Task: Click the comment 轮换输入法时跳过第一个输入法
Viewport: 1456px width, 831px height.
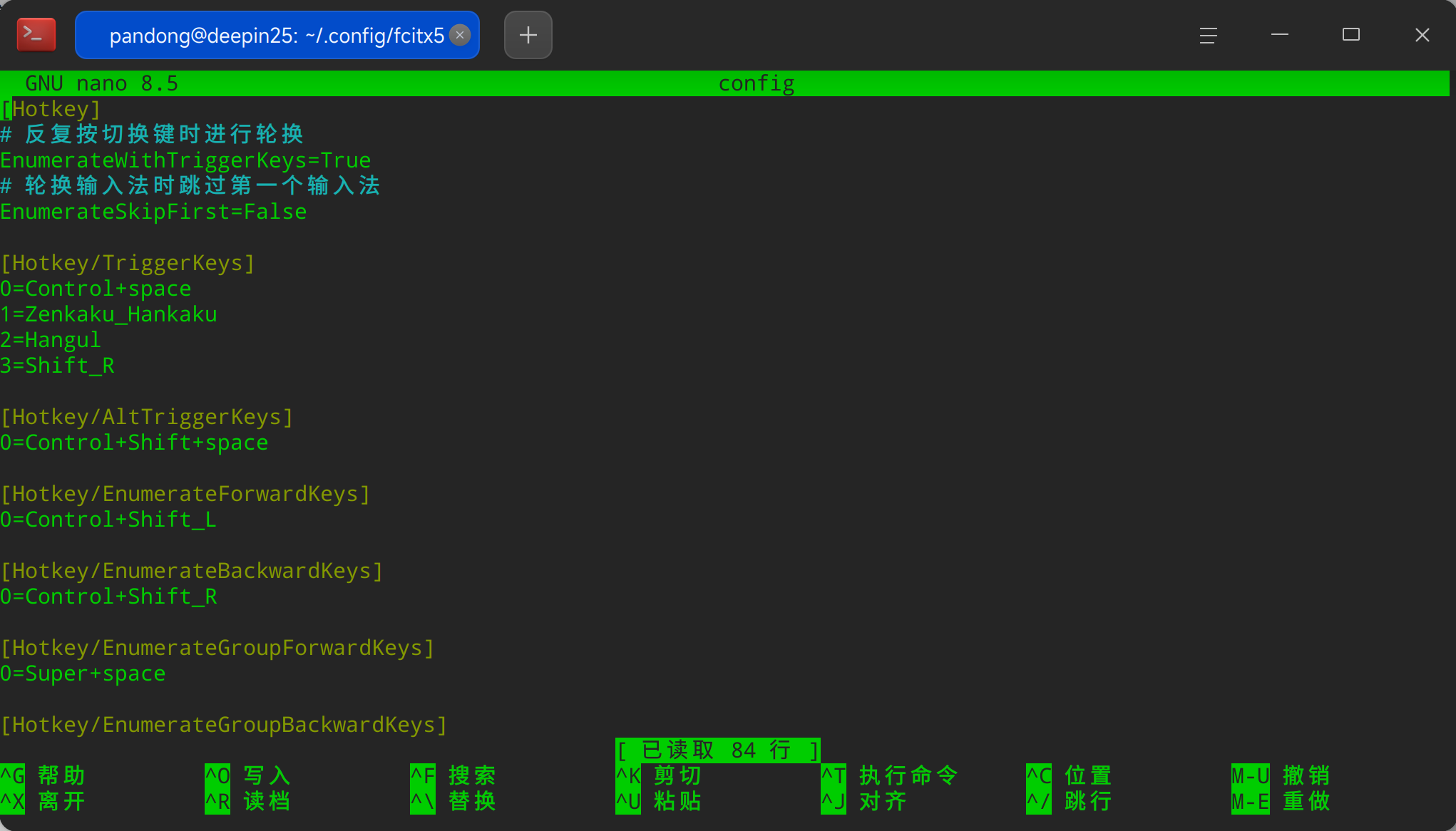Action: pos(190,186)
